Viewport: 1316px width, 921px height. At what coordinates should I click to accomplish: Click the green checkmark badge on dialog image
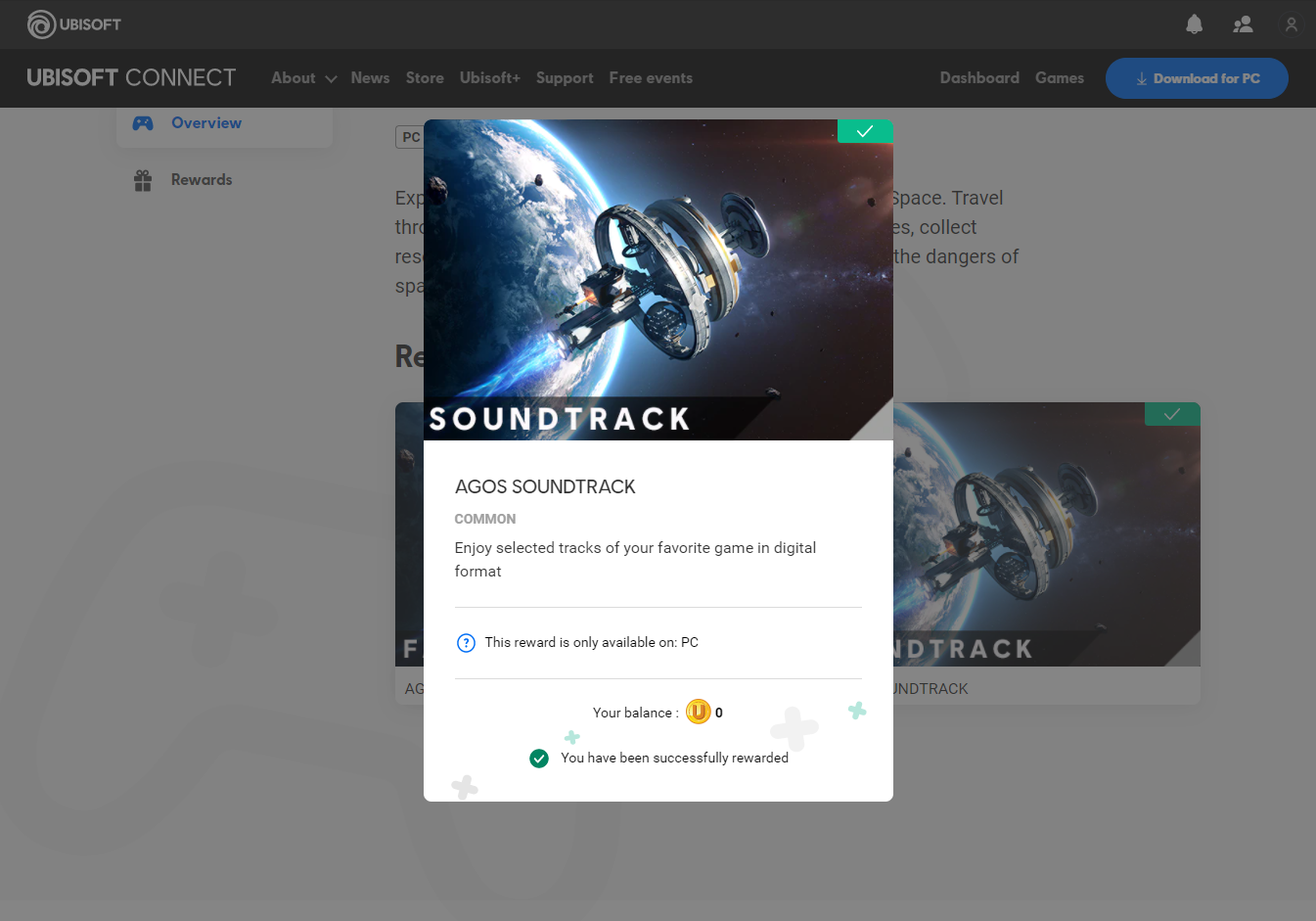point(865,131)
